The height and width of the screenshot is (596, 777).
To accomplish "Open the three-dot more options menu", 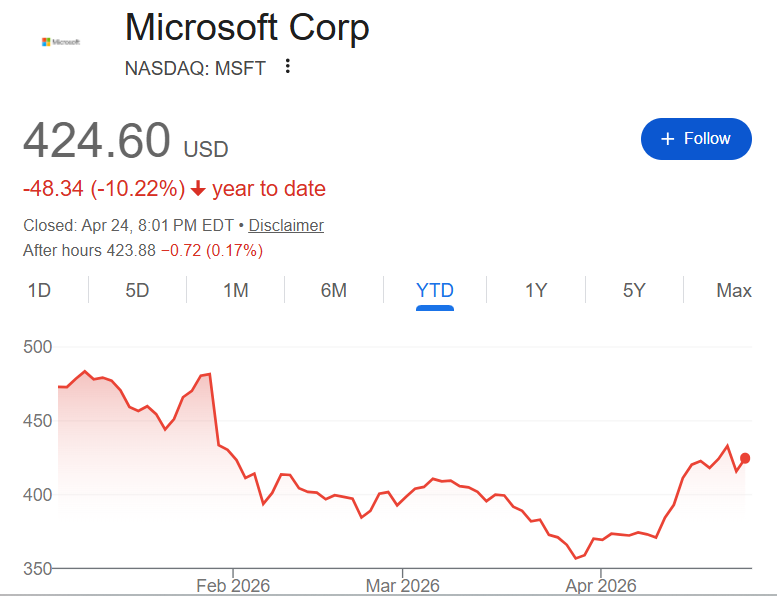I will (288, 67).
